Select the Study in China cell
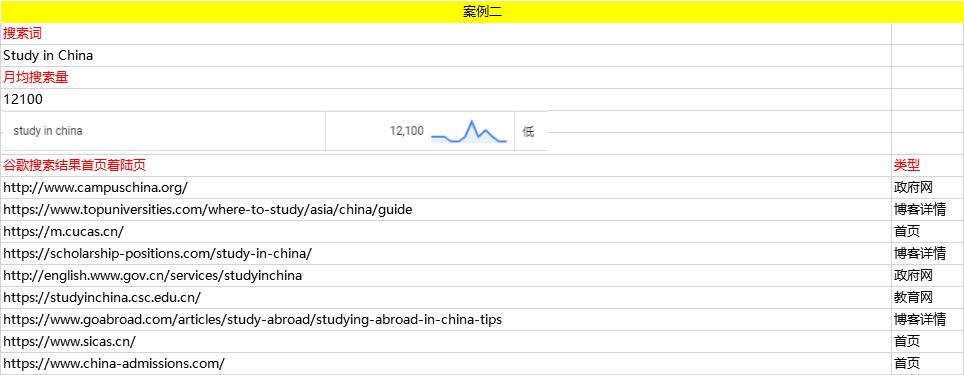This screenshot has height=375, width=964. click(x=446, y=55)
